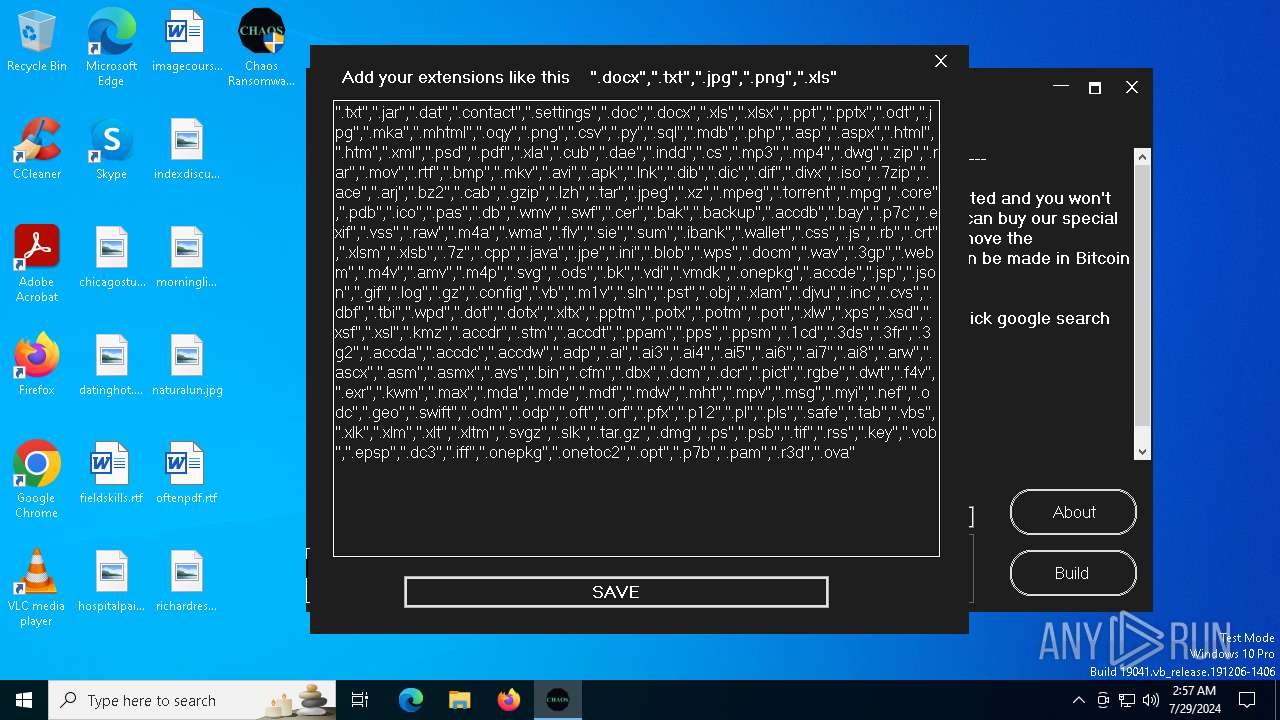Open Microsoft Edge desktop shortcut

pos(111,48)
